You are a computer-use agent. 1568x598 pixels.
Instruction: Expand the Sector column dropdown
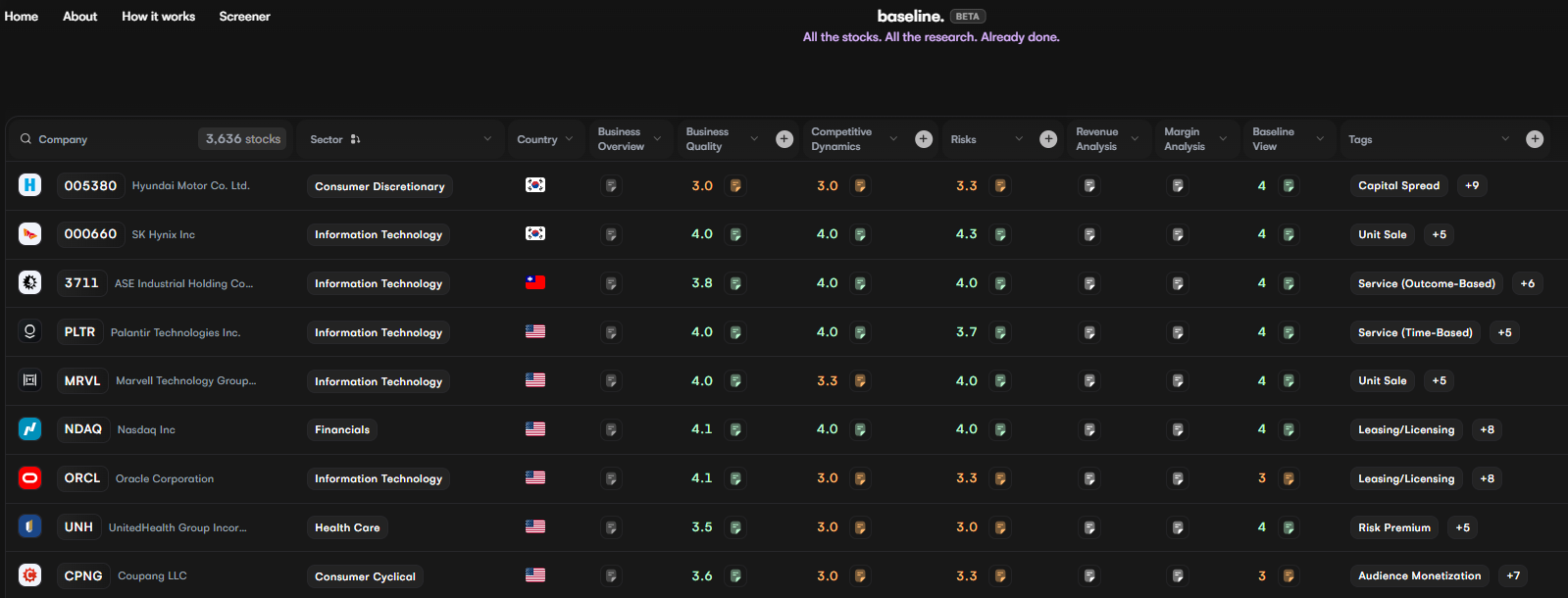487,139
